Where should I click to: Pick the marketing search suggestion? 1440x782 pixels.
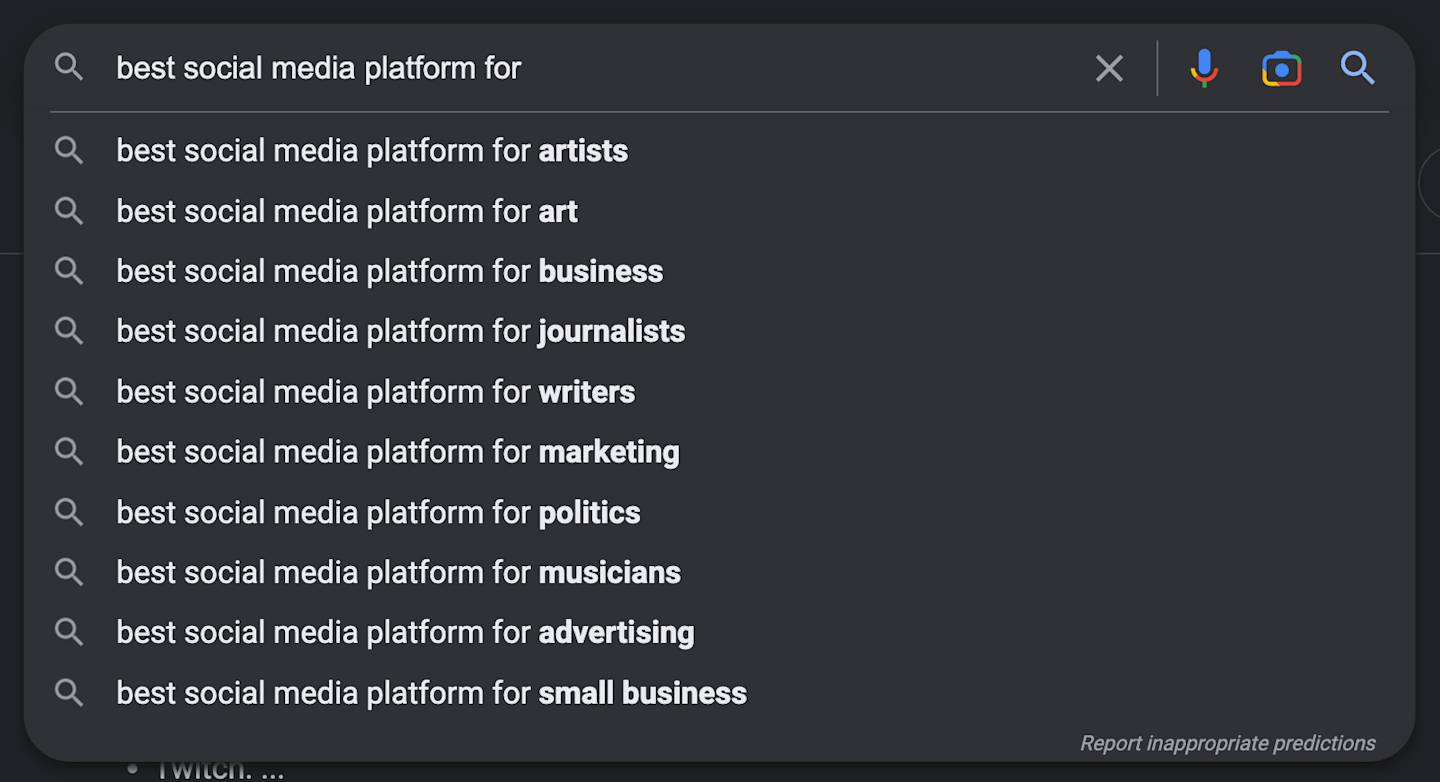pyautogui.click(x=397, y=452)
